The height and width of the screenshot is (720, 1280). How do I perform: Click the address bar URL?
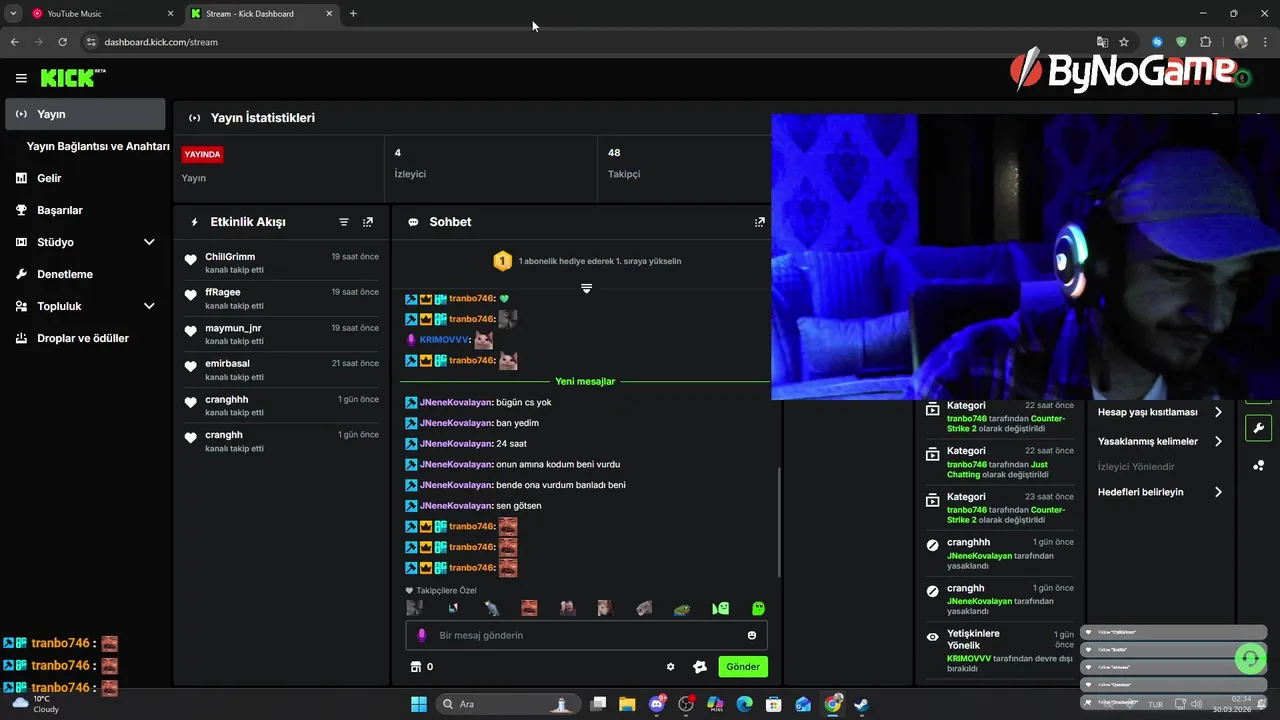(161, 42)
